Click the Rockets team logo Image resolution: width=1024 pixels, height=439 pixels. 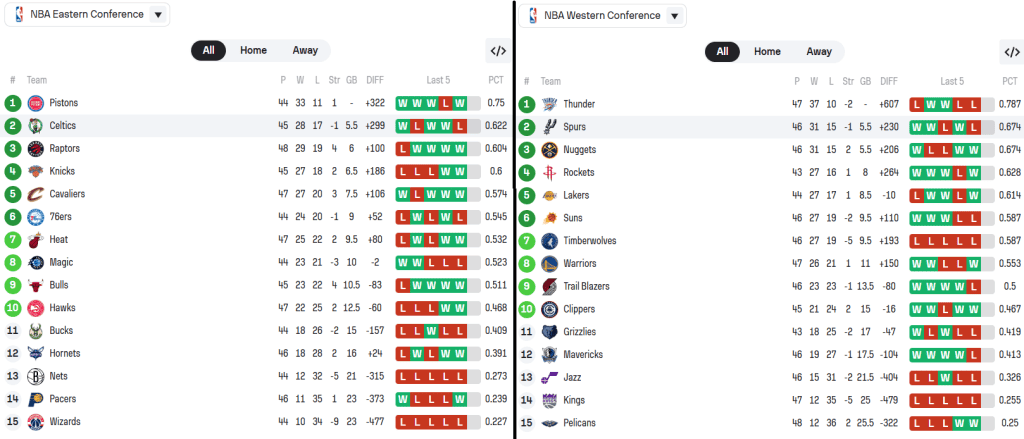coord(549,172)
